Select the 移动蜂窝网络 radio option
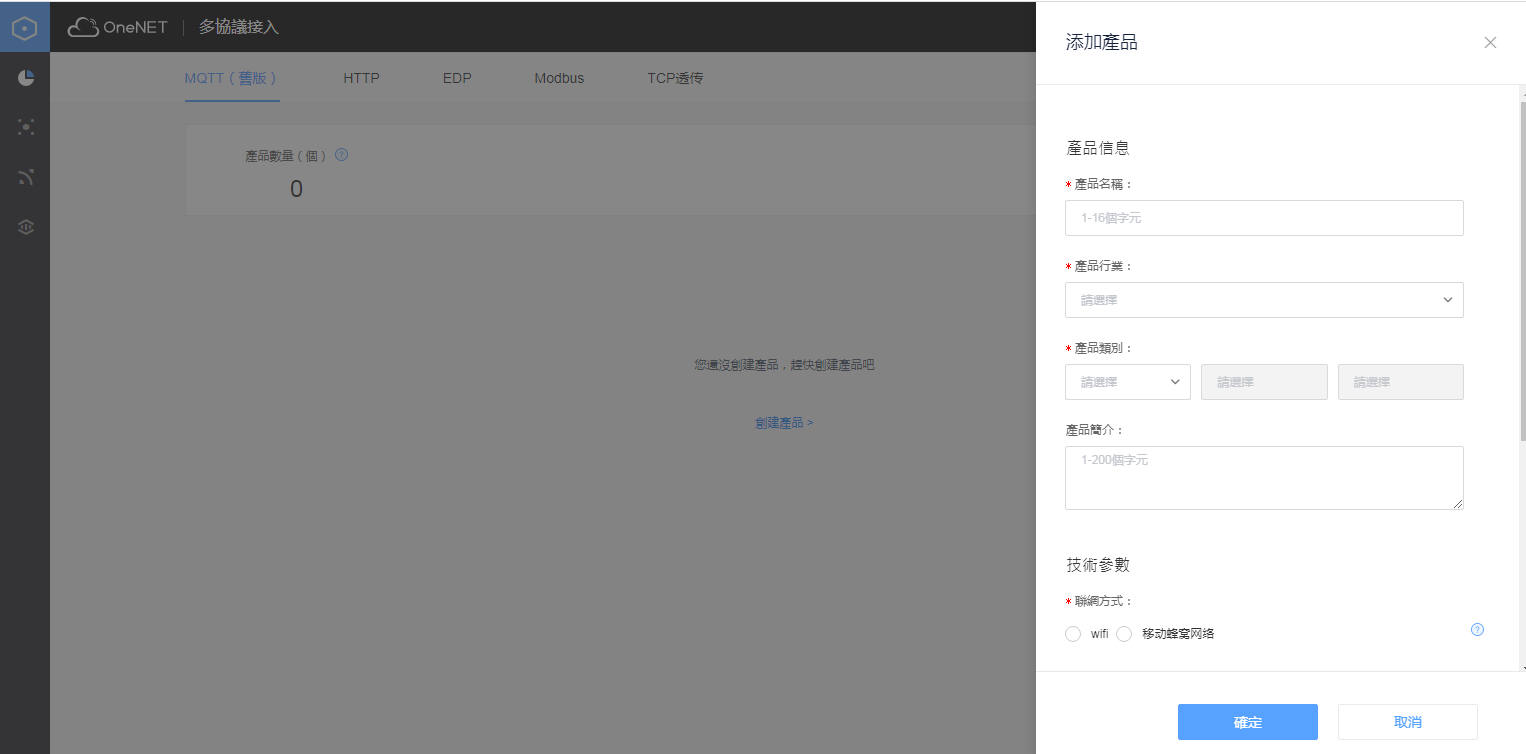Image resolution: width=1526 pixels, height=754 pixels. pos(1124,634)
